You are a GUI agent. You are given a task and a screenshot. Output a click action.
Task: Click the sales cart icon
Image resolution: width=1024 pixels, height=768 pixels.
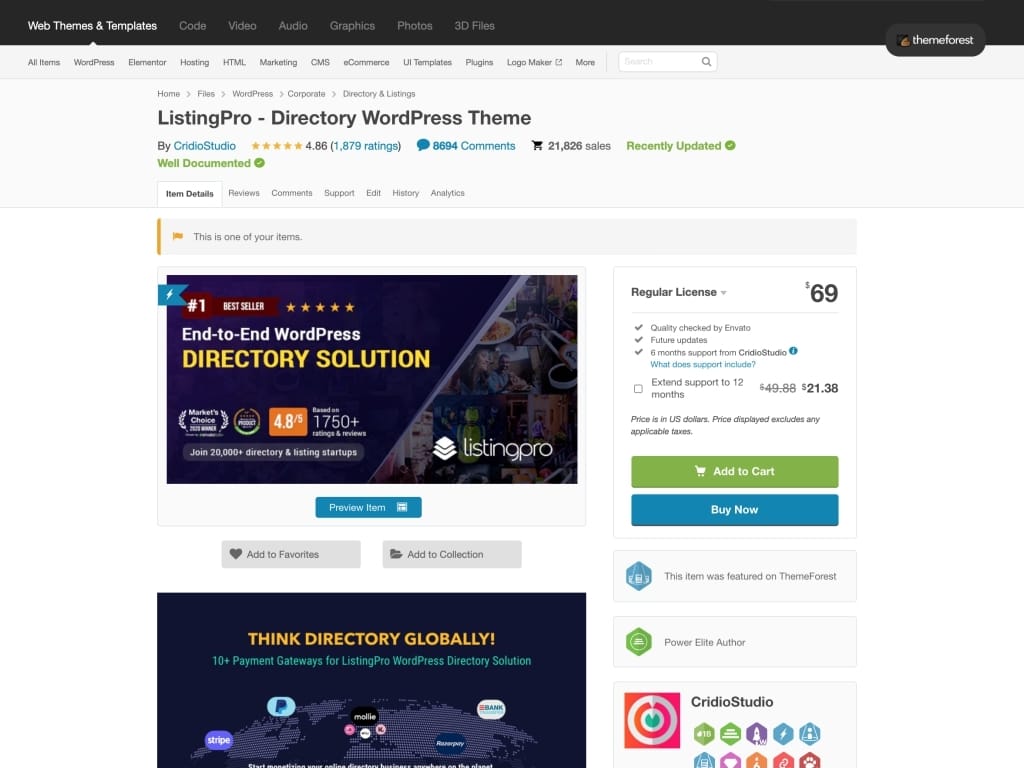coord(537,145)
